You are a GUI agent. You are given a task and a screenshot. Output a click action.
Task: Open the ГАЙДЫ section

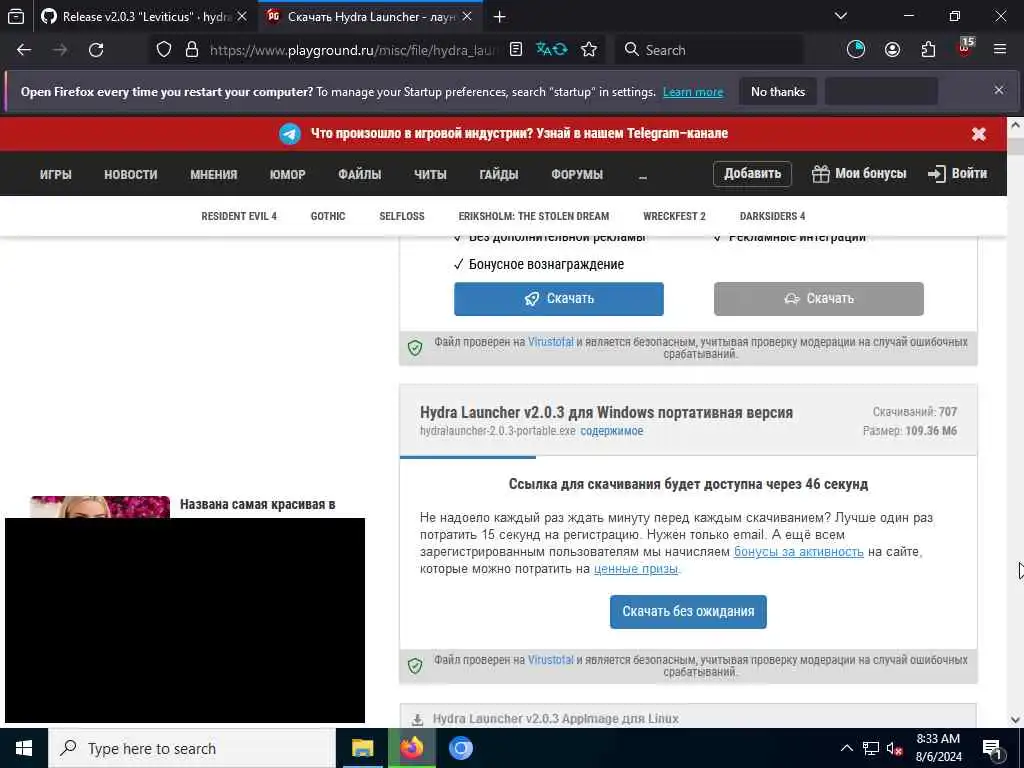point(499,174)
